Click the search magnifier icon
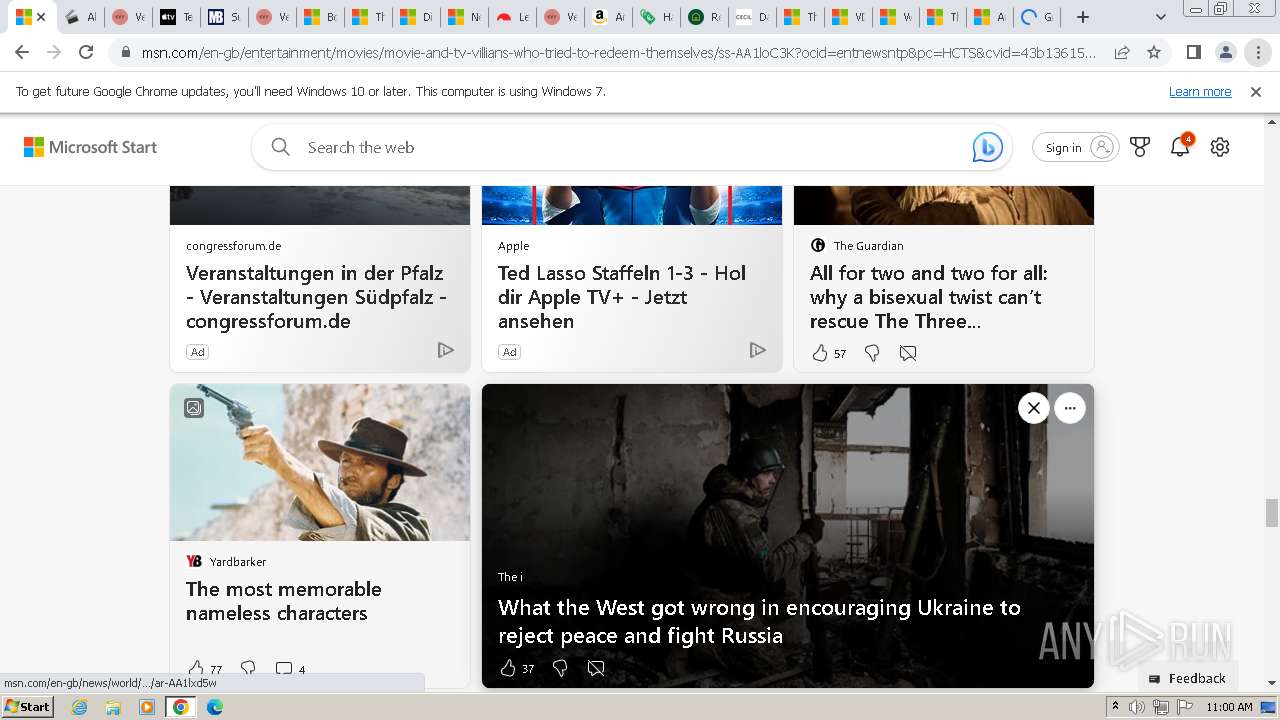Screen dimensions: 1280x720 tap(281, 147)
